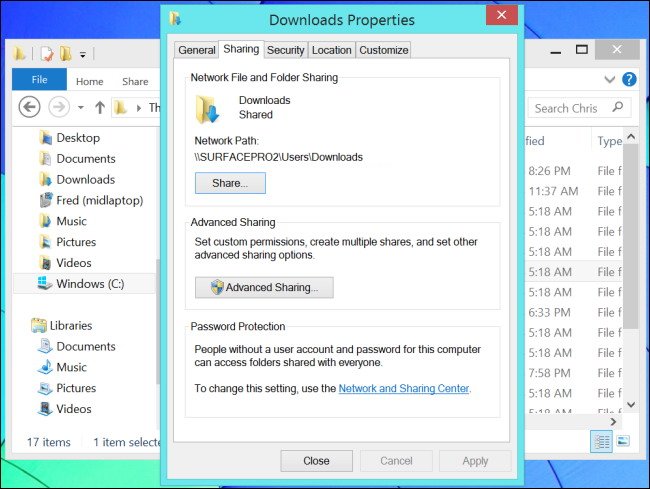Open Advanced Sharing settings
The height and width of the screenshot is (489, 650).
(264, 288)
